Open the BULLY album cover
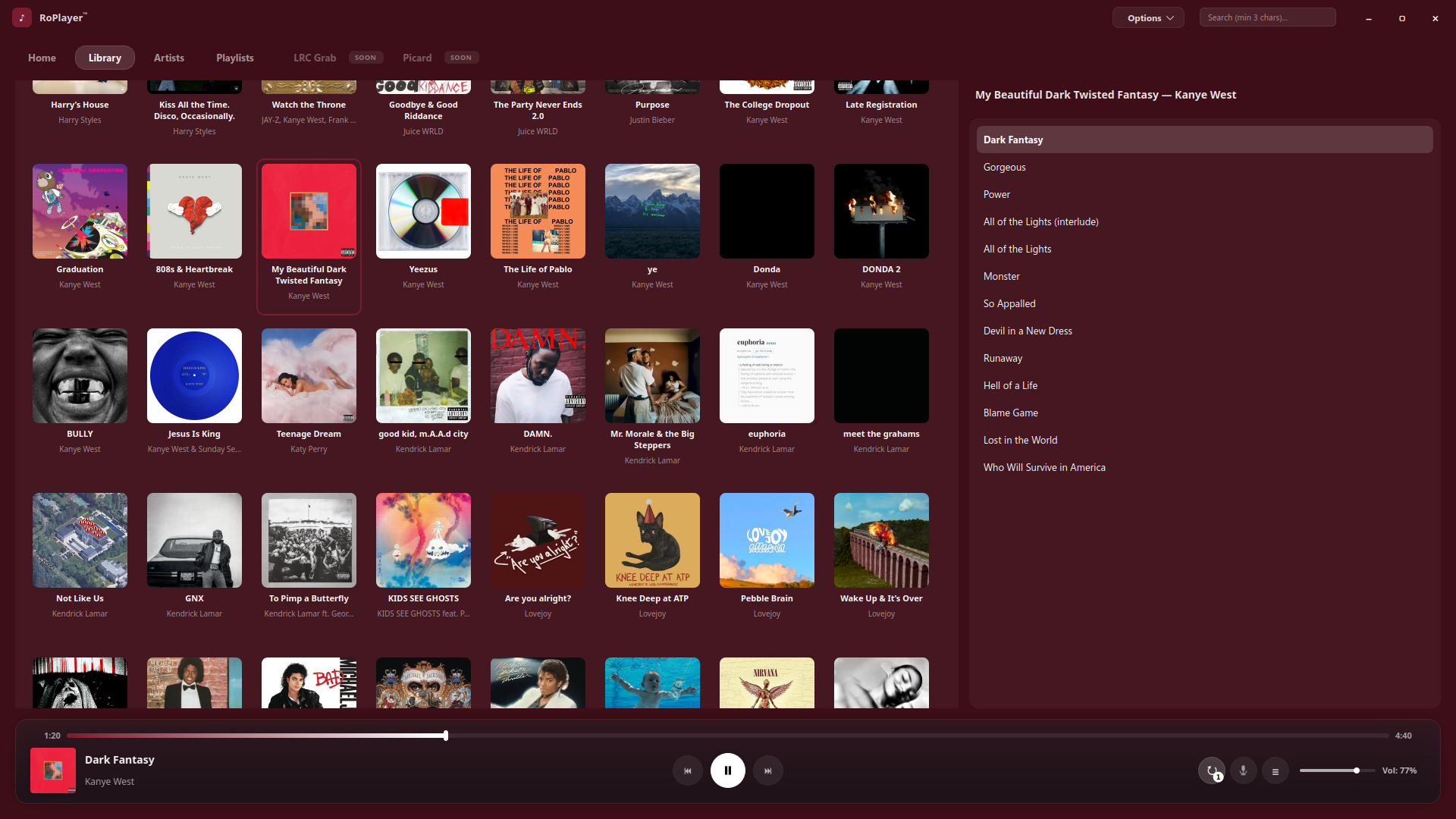 pyautogui.click(x=80, y=375)
